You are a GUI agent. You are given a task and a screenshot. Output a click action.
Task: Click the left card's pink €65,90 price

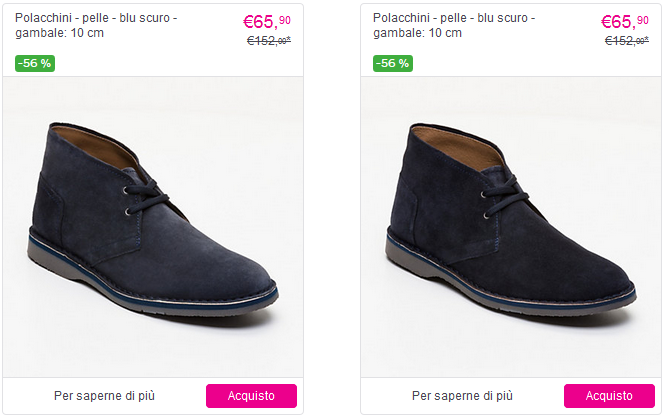pyautogui.click(x=267, y=22)
